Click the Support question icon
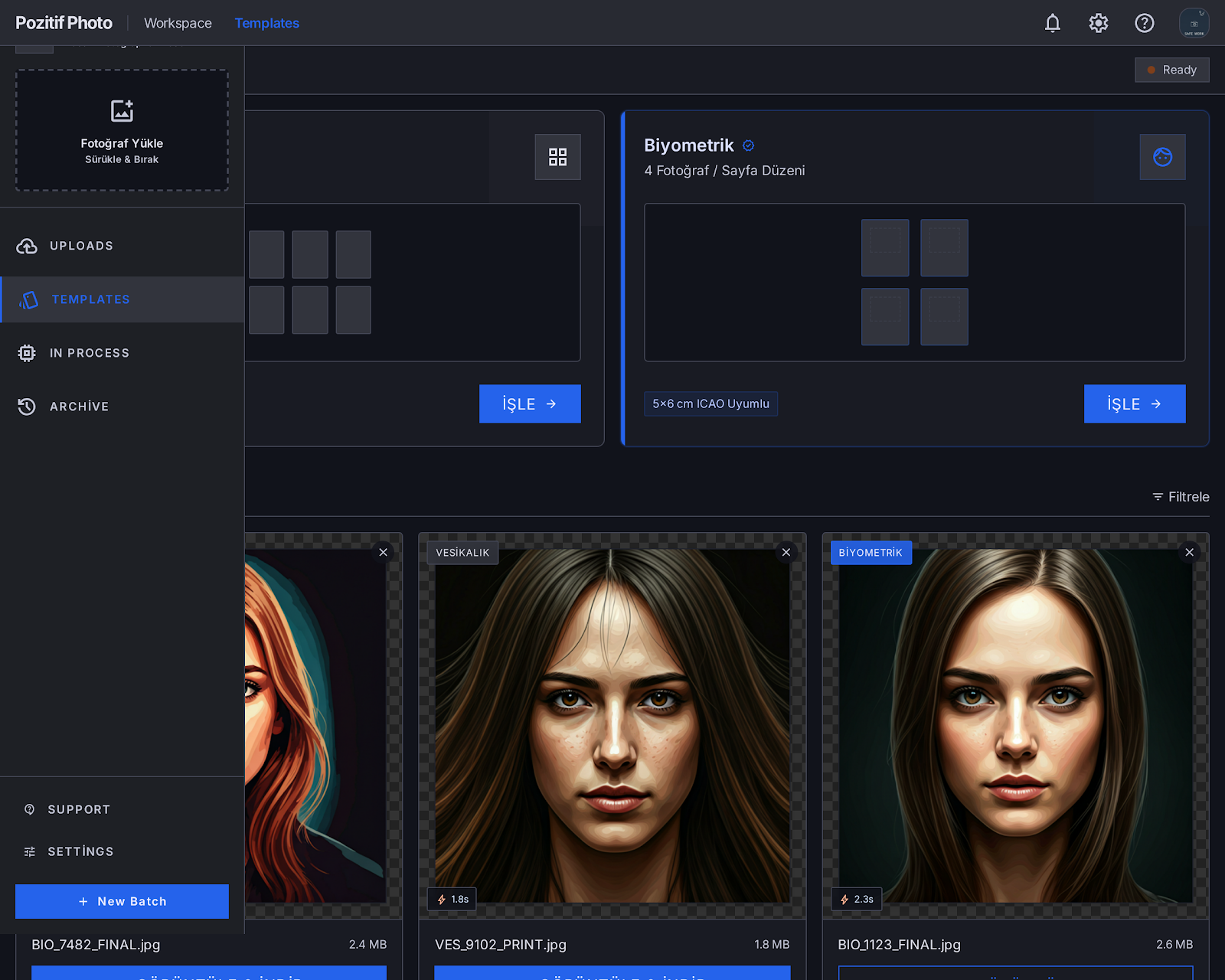This screenshot has height=980, width=1225. [x=30, y=809]
